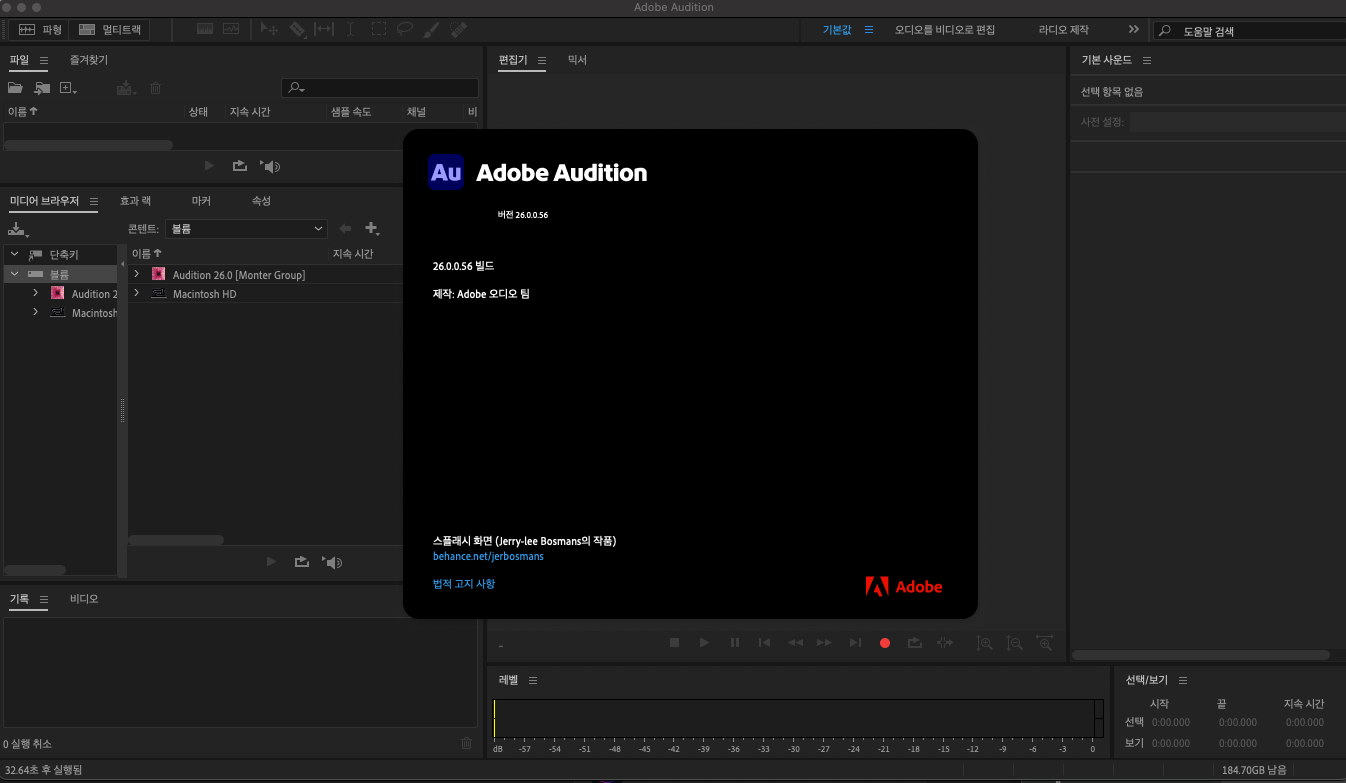1346x783 pixels.
Task: Switch to the 효과 랙 tab
Action: tap(135, 201)
